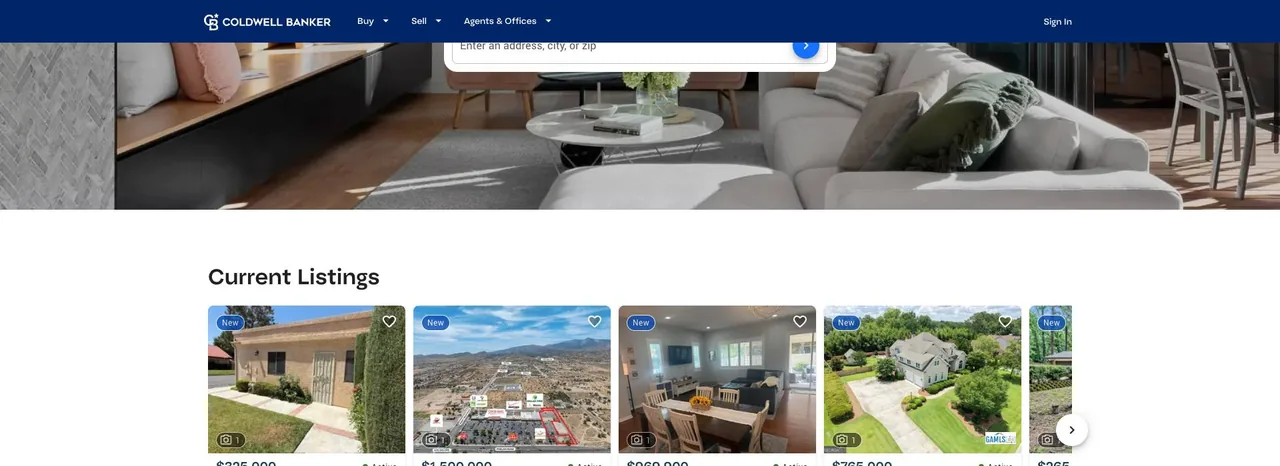1280x466 pixels.
Task: Click the Sign In link
Action: point(1057,21)
